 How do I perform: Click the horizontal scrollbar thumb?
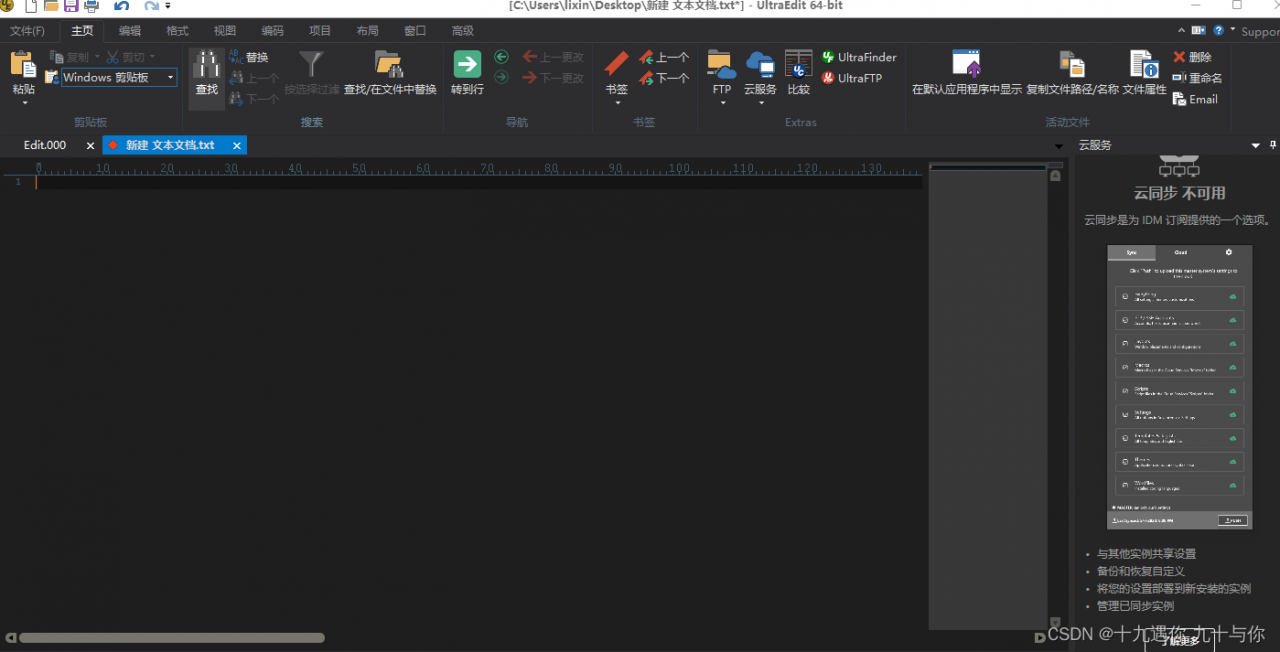[172, 637]
